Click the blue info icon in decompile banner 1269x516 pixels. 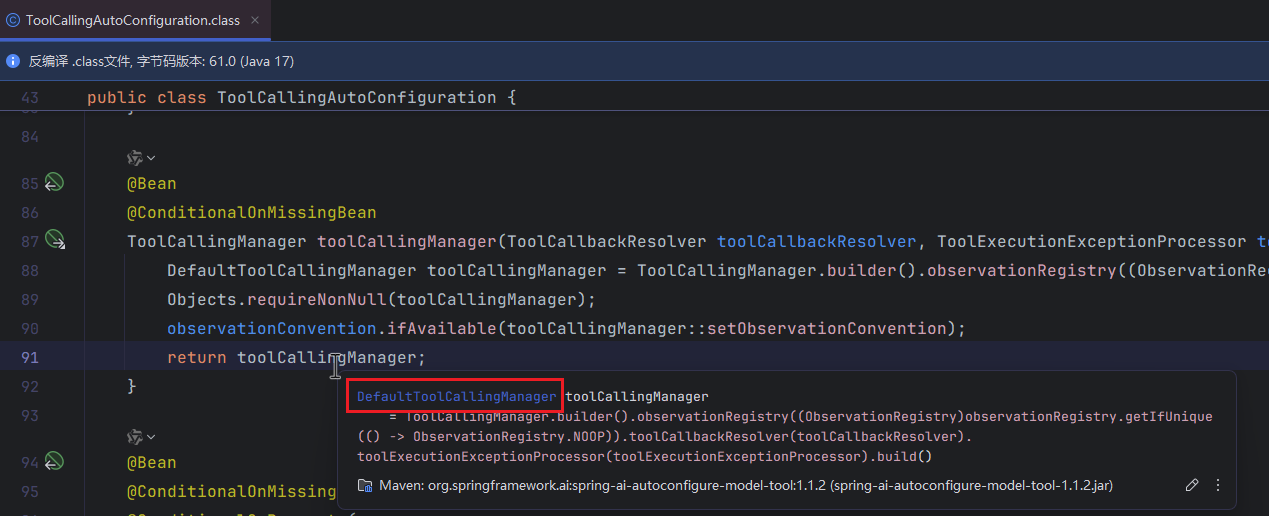[13, 61]
